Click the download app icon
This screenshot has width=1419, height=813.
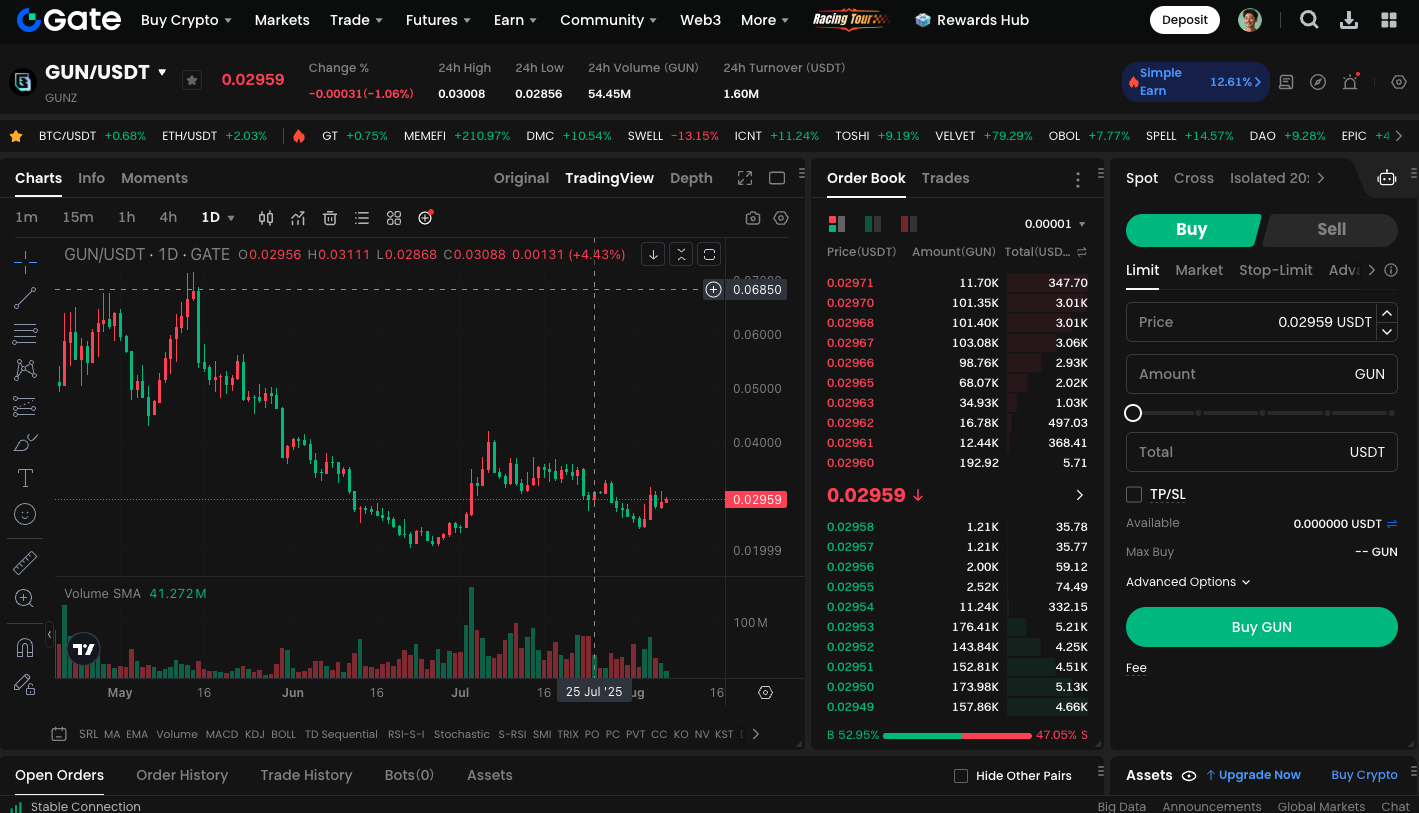(1348, 20)
